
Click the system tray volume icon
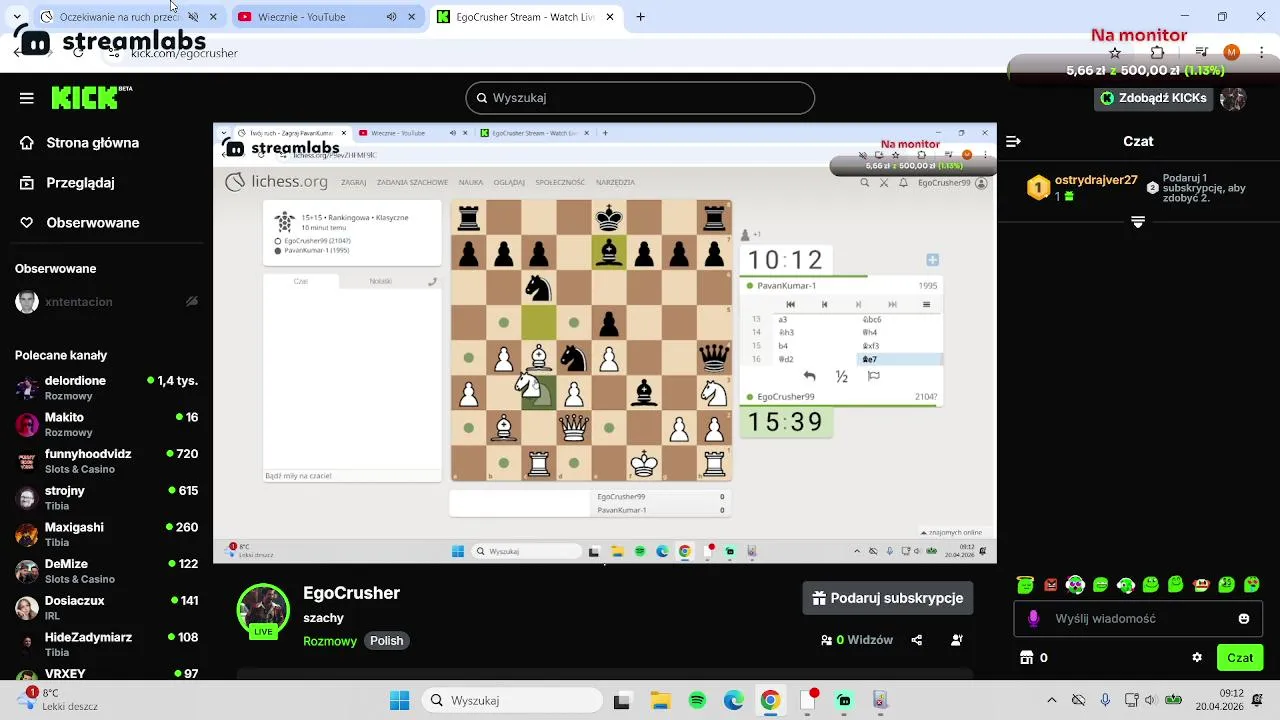coord(1150,701)
